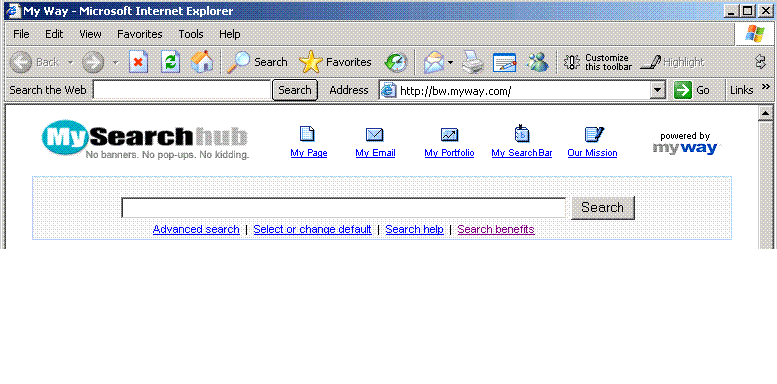Click the My Page document icon
Viewport: 777px width, 384px height.
(x=308, y=134)
